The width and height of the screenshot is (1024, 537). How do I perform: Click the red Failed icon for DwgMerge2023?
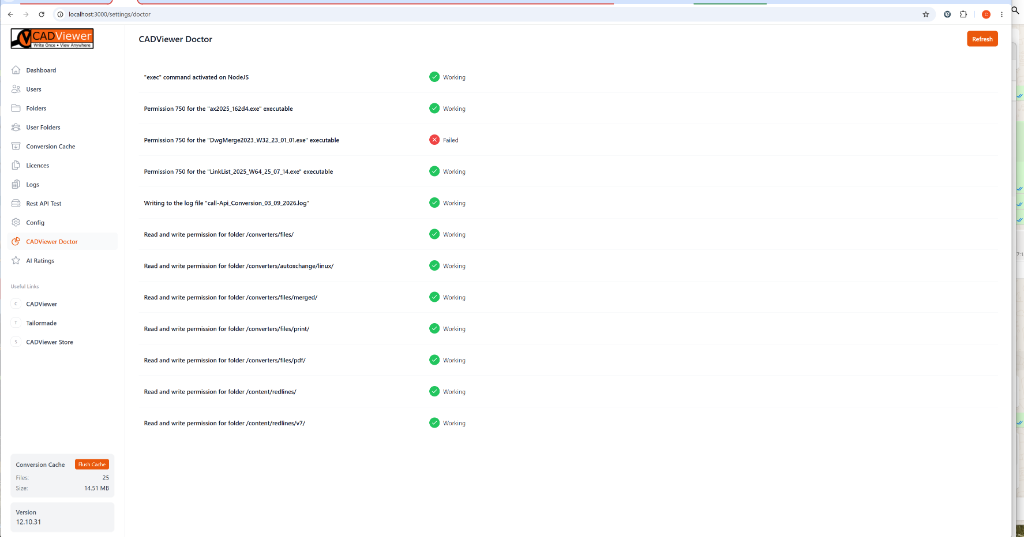(x=434, y=140)
